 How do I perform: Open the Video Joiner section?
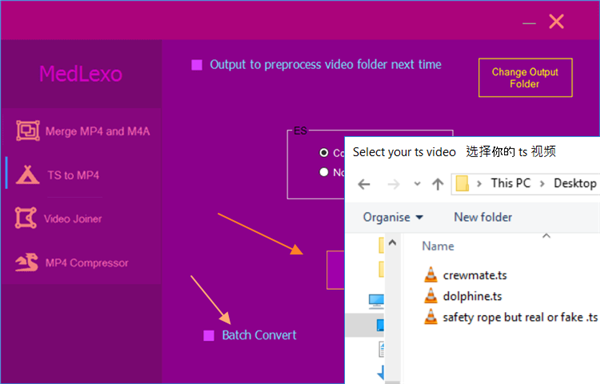click(81, 218)
